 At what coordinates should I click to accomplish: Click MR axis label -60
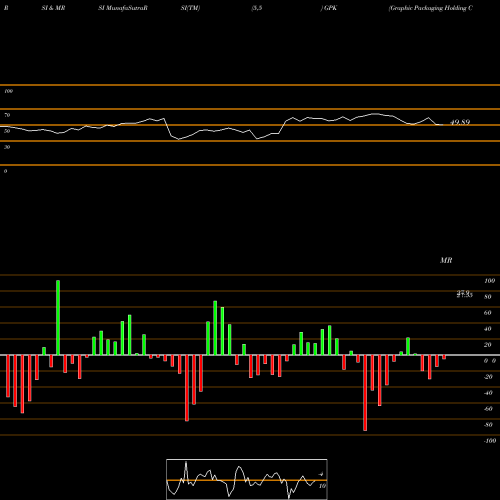(x=488, y=409)
